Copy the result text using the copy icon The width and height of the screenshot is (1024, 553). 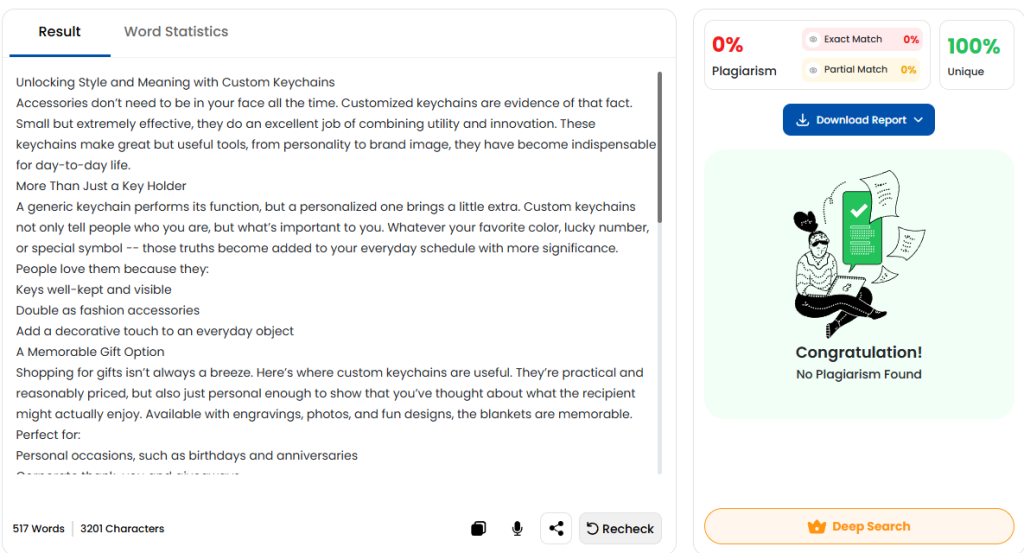coord(479,529)
